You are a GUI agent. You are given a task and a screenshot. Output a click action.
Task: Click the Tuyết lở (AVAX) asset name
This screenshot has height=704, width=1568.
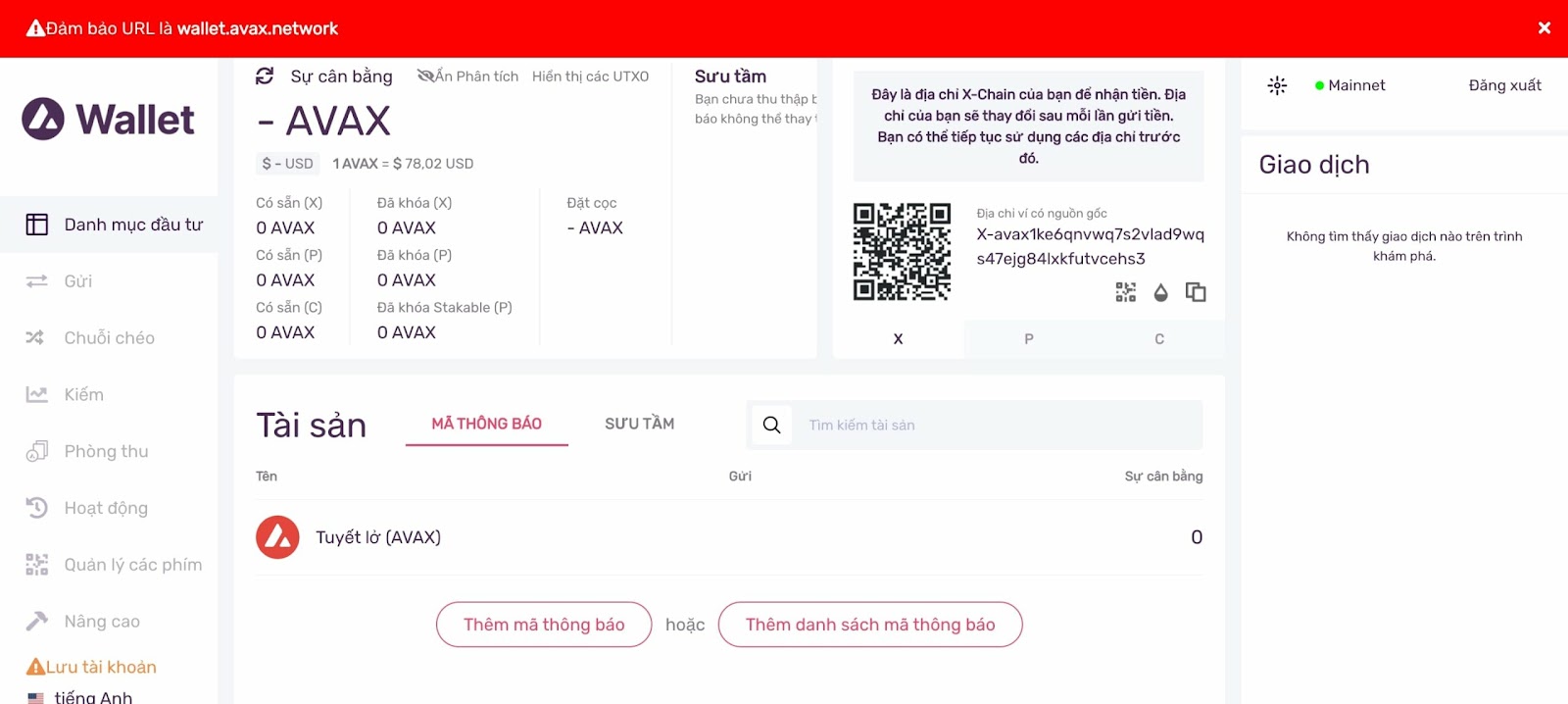pos(378,537)
